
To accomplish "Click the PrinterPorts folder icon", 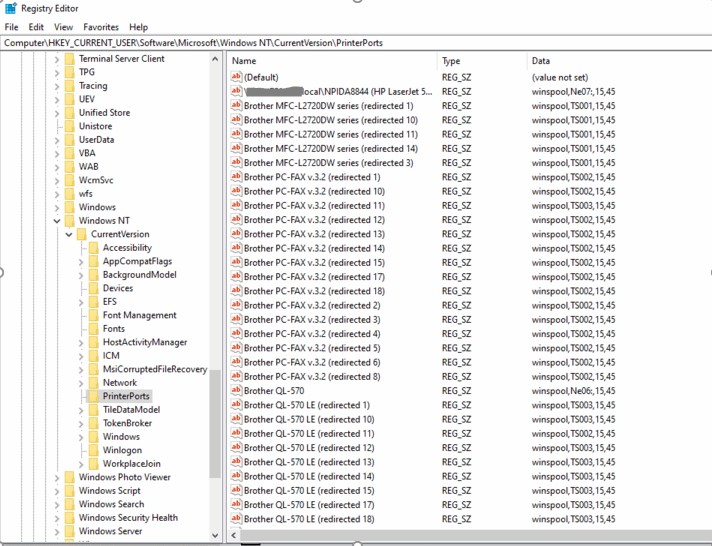I will click(93, 396).
